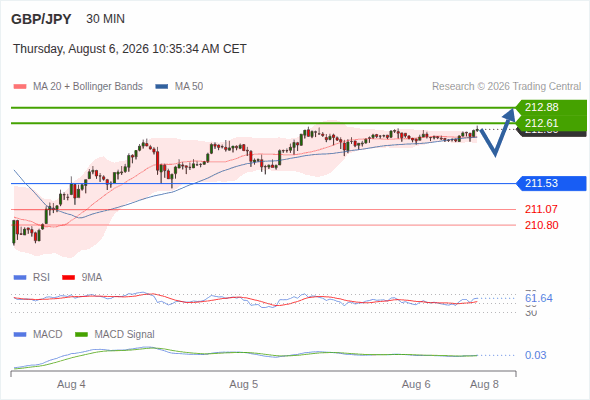Select the Aug 6 date axis label
This screenshot has width=590, height=400.
tap(416, 385)
